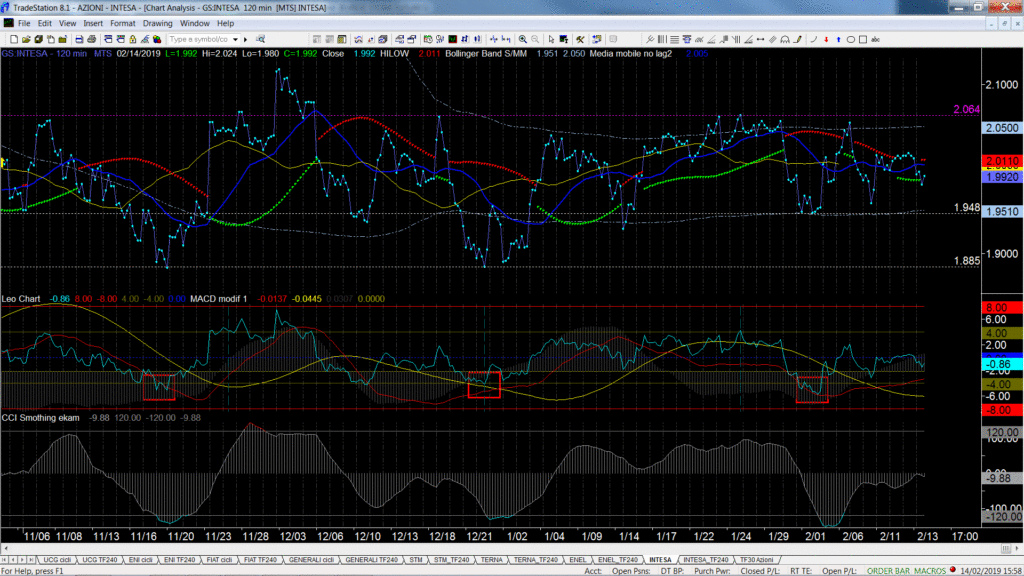This screenshot has height=576, width=1024.
Task: Switch to the STM_TF240 tab
Action: pyautogui.click(x=451, y=560)
